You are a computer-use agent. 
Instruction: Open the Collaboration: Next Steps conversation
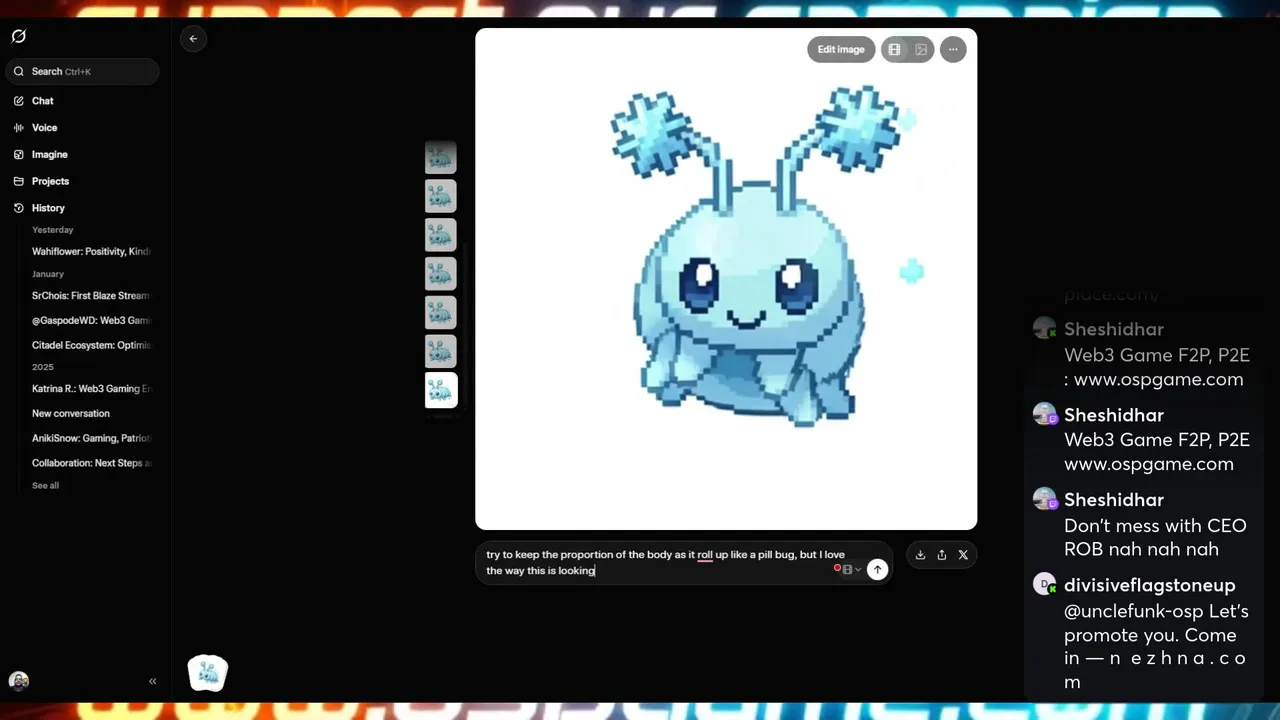point(91,463)
